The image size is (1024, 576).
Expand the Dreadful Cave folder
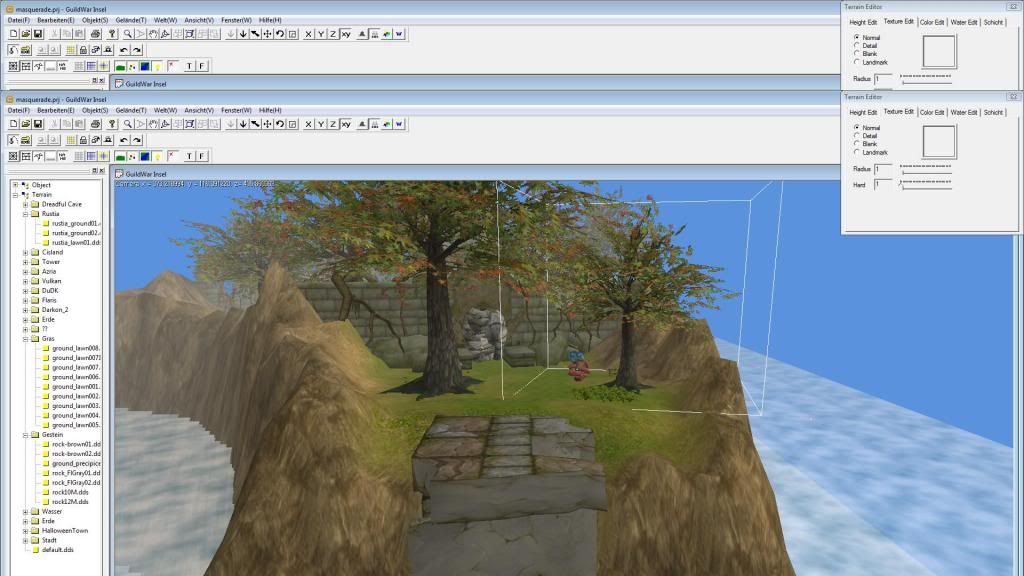click(x=25, y=204)
